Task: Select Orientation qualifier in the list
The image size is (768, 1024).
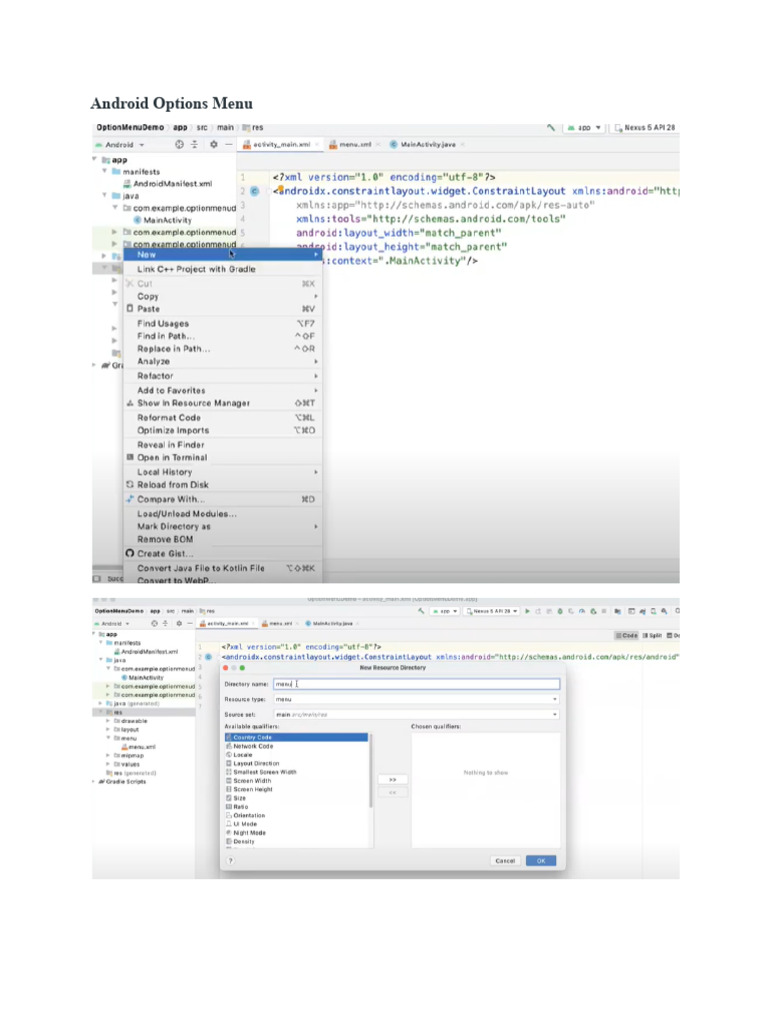Action: click(x=296, y=816)
